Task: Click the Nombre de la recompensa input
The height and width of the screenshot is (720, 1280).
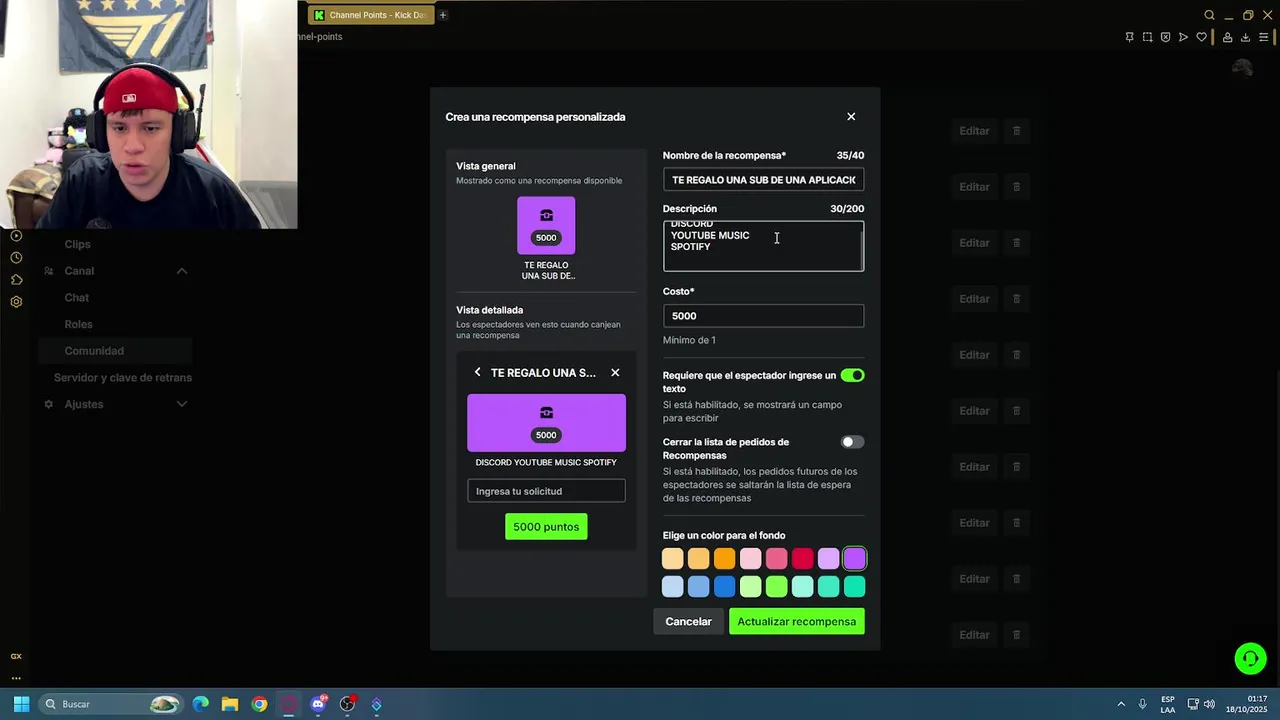Action: pos(763,180)
